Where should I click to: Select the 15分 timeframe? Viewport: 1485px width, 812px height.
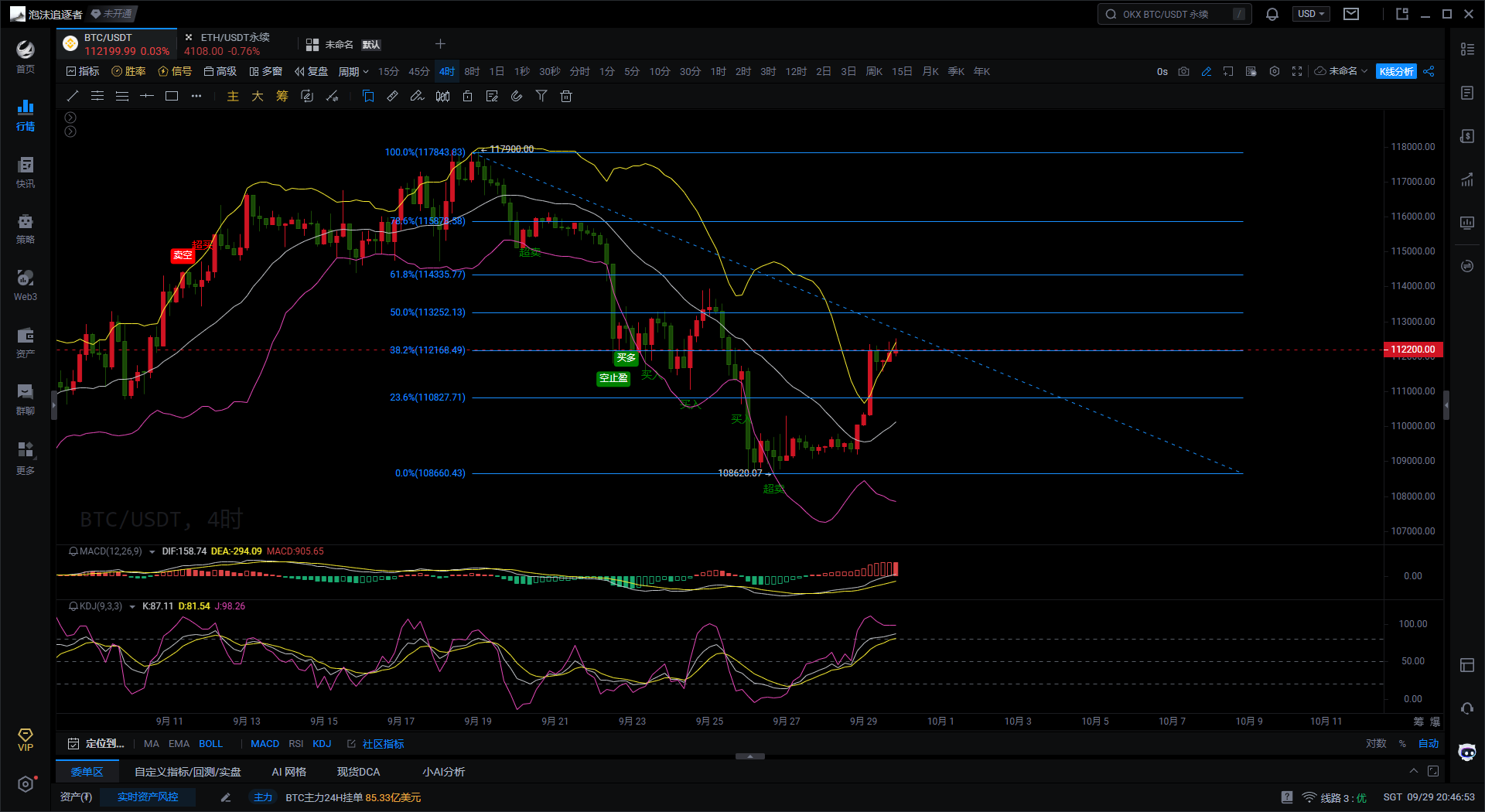(x=388, y=71)
